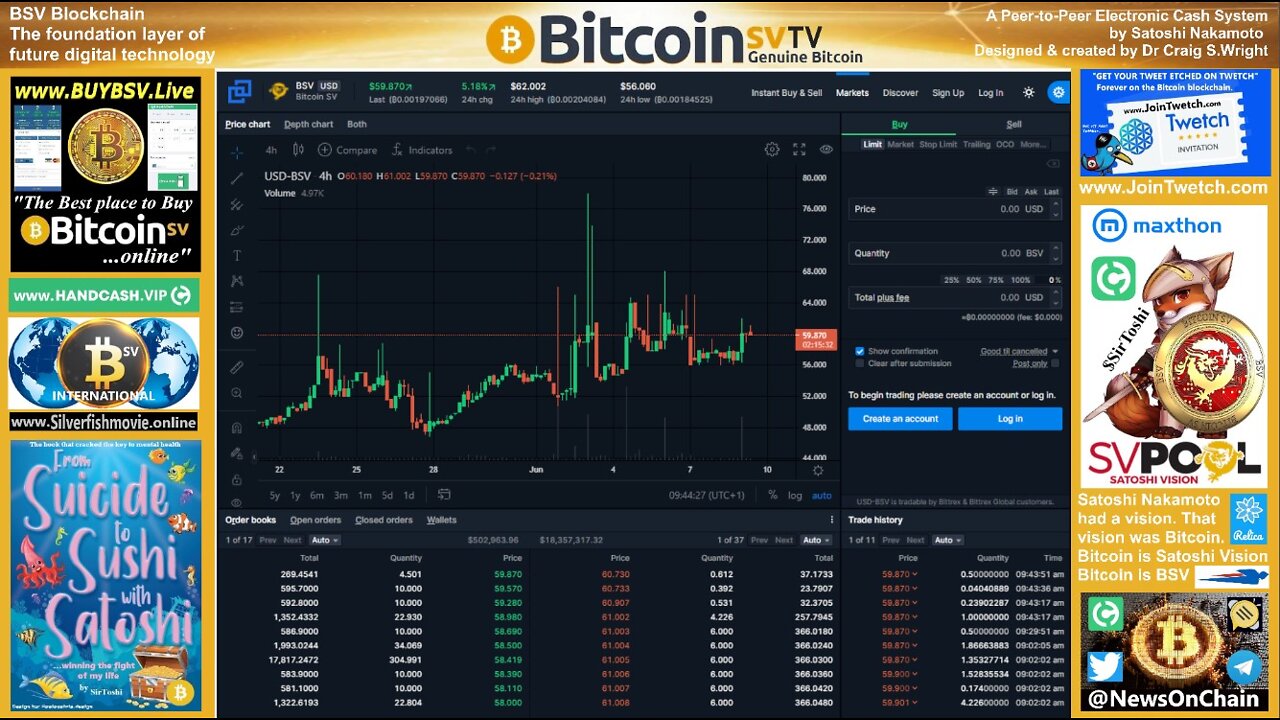
Task: Click buy price 59.570 in order book
Action: (x=508, y=589)
